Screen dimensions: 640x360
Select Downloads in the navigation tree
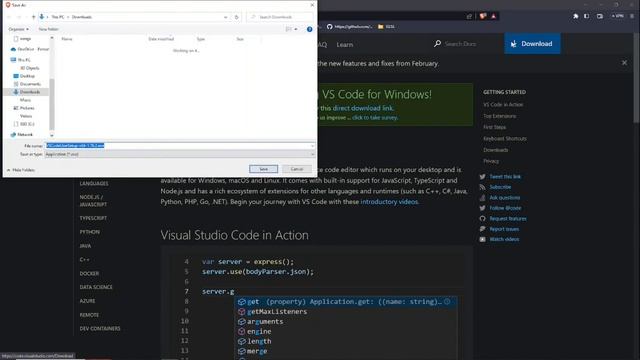(x=27, y=92)
